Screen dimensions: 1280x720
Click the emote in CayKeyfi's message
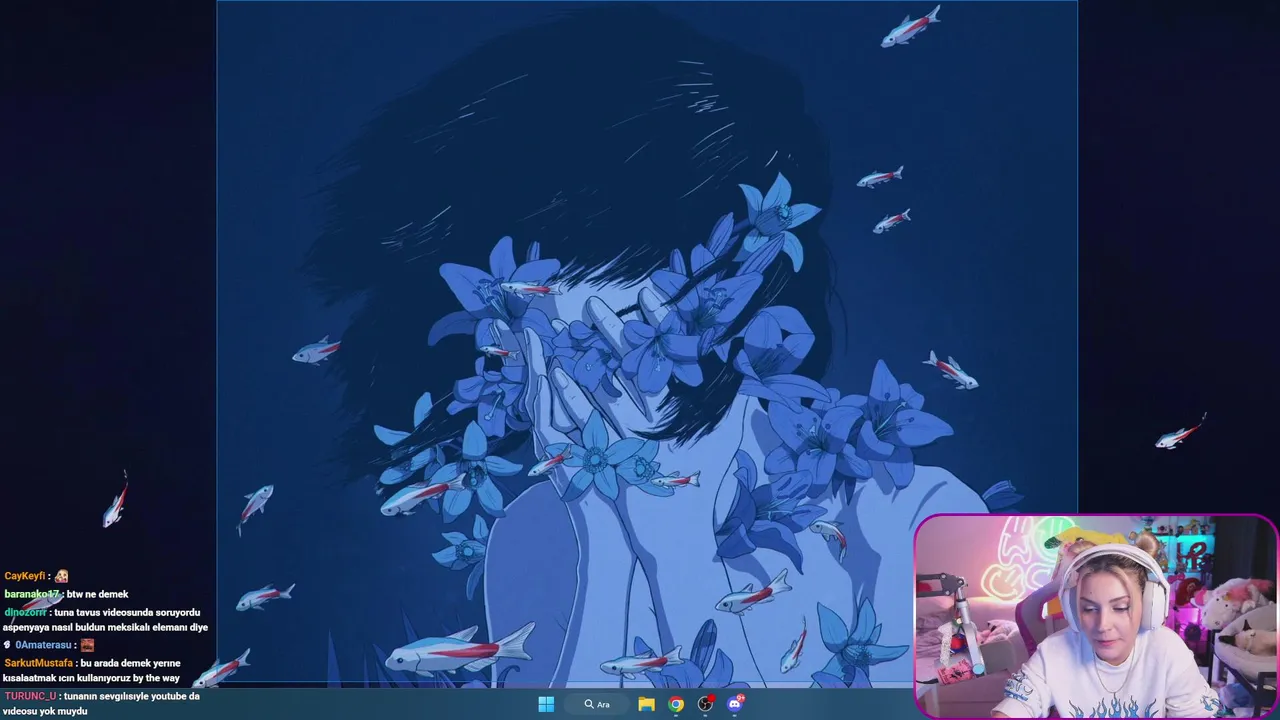tap(62, 577)
